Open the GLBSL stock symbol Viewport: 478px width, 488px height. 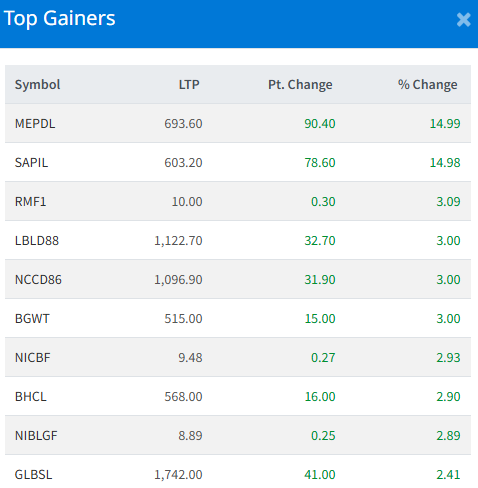pyautogui.click(x=33, y=475)
